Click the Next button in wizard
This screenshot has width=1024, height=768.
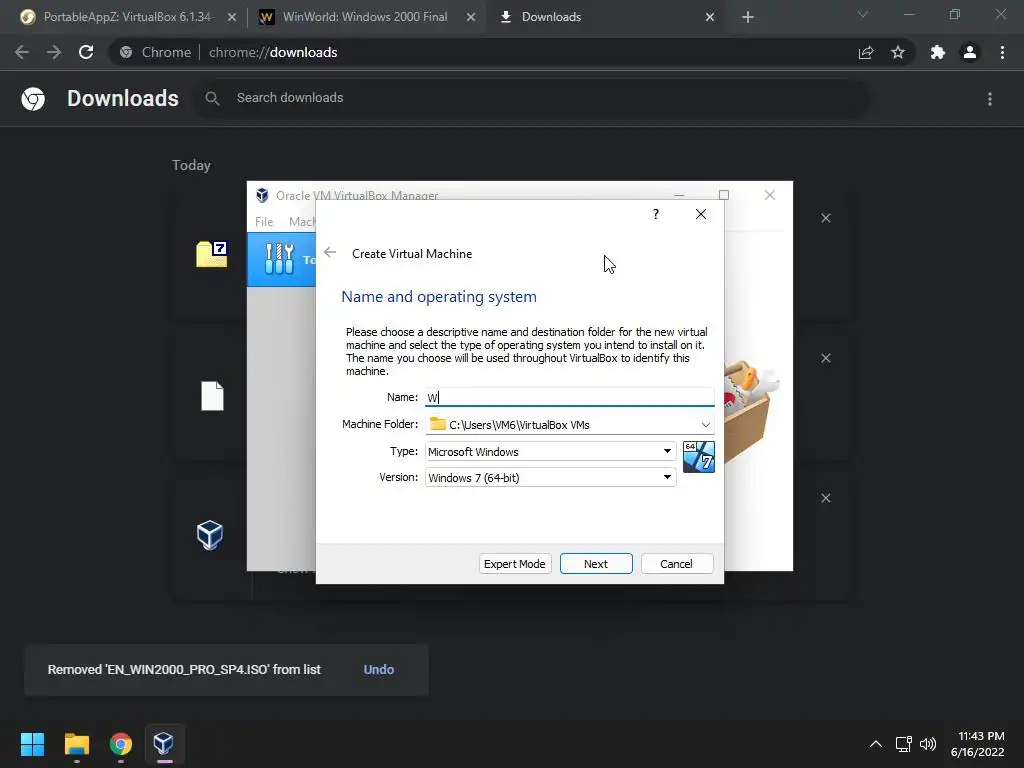point(596,564)
